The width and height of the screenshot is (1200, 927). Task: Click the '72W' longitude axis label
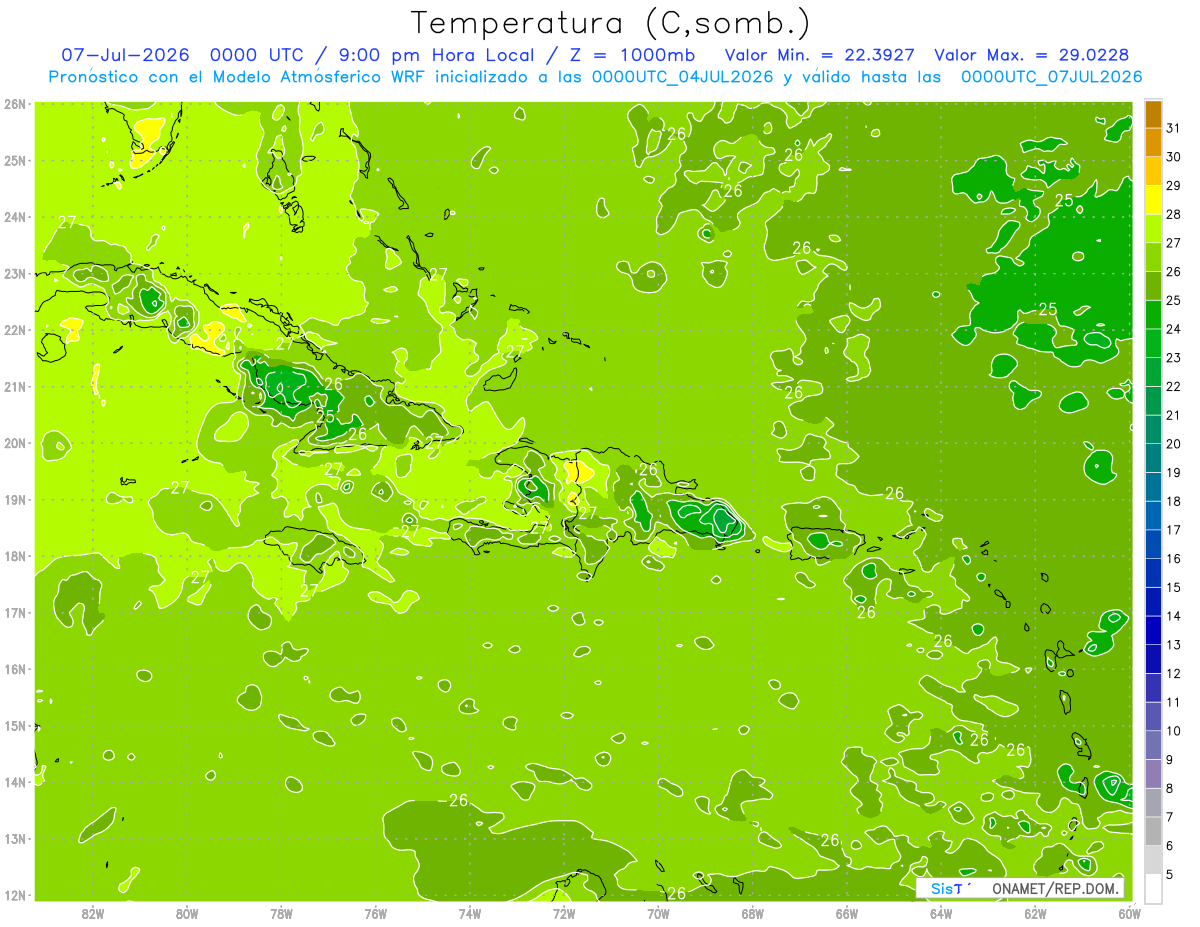pyautogui.click(x=564, y=913)
